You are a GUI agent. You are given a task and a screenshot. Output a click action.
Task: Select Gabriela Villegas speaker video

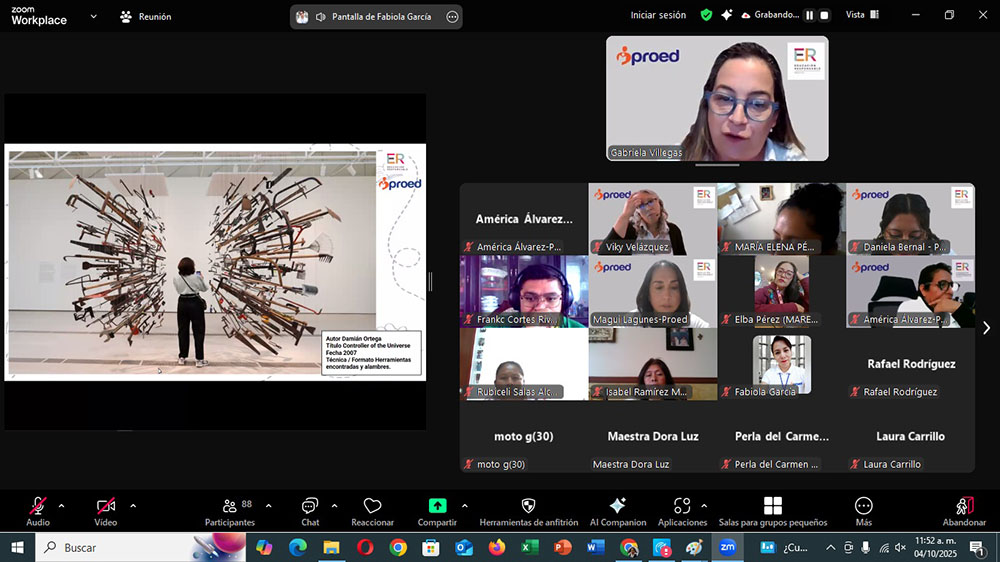click(717, 98)
